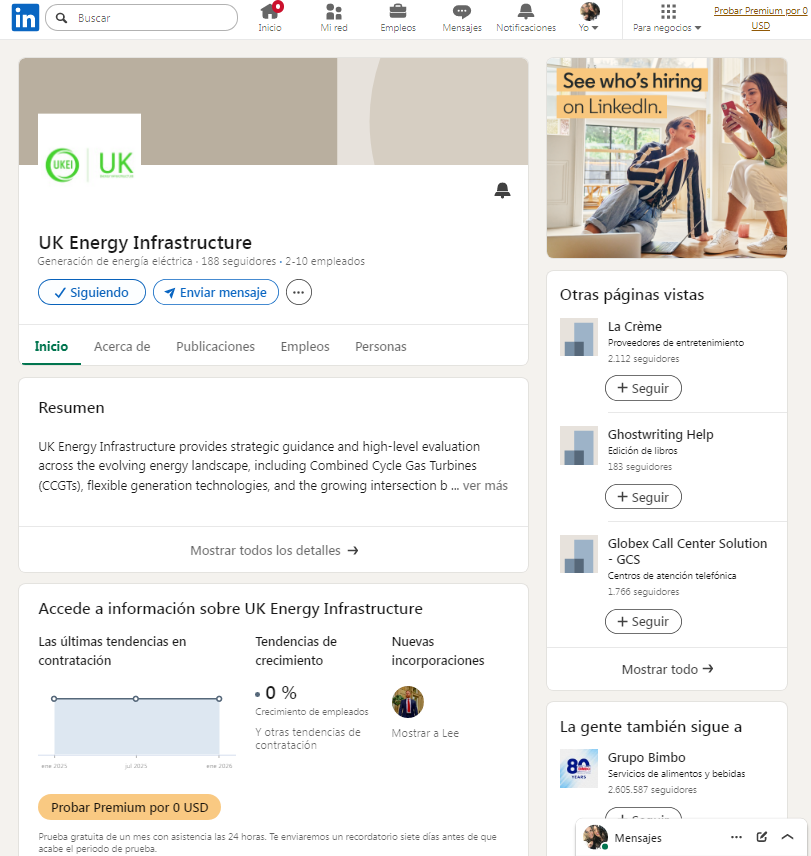Expand Para negocios apps menu

(667, 18)
